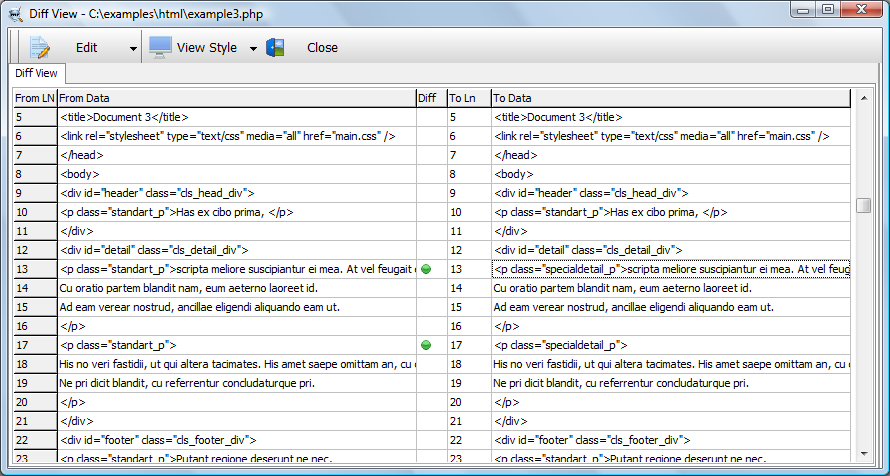Image resolution: width=890 pixels, height=476 pixels.
Task: Click the View Style text label
Action: coord(207,47)
